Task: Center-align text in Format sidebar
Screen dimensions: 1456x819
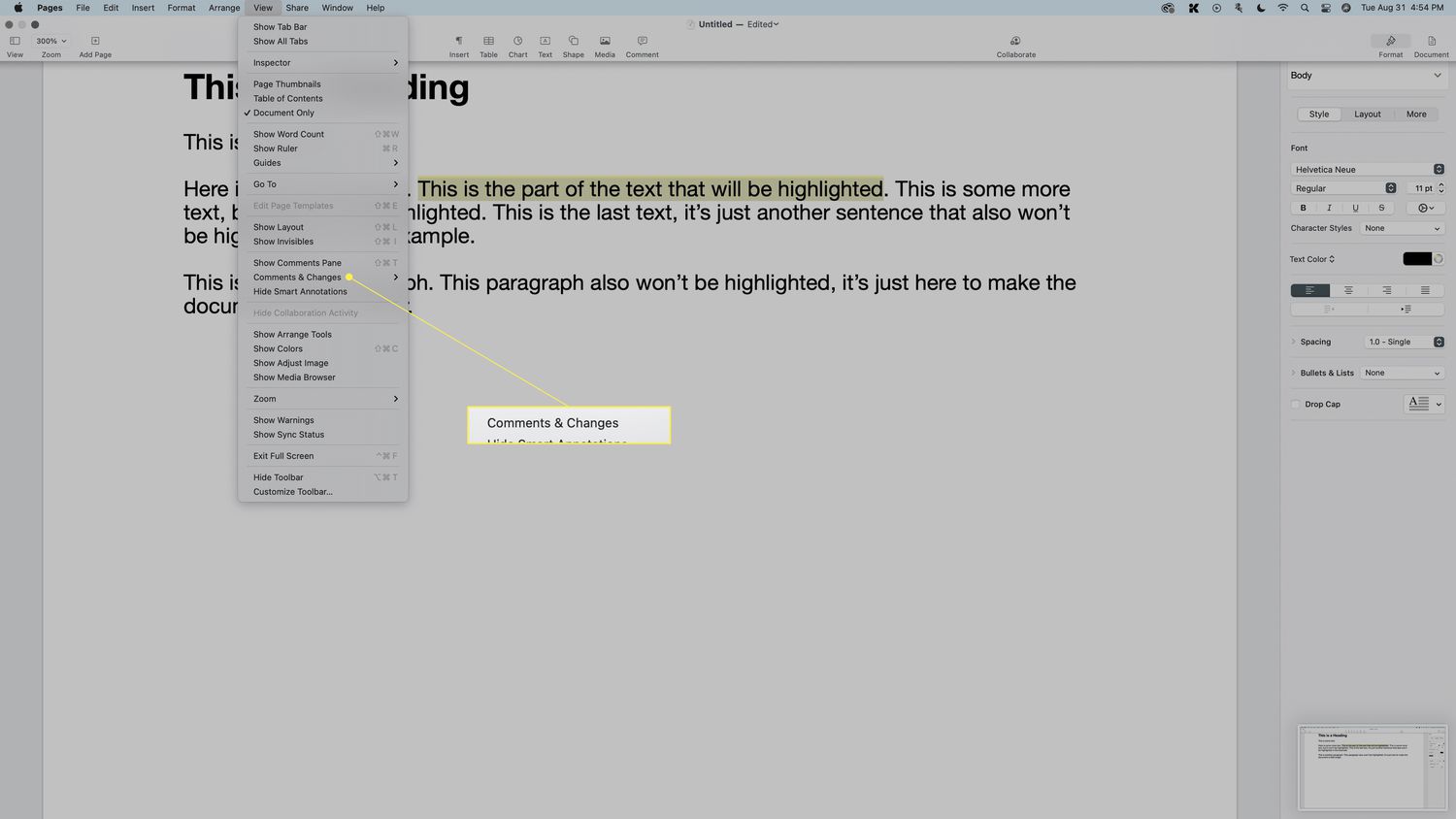Action: click(x=1347, y=290)
